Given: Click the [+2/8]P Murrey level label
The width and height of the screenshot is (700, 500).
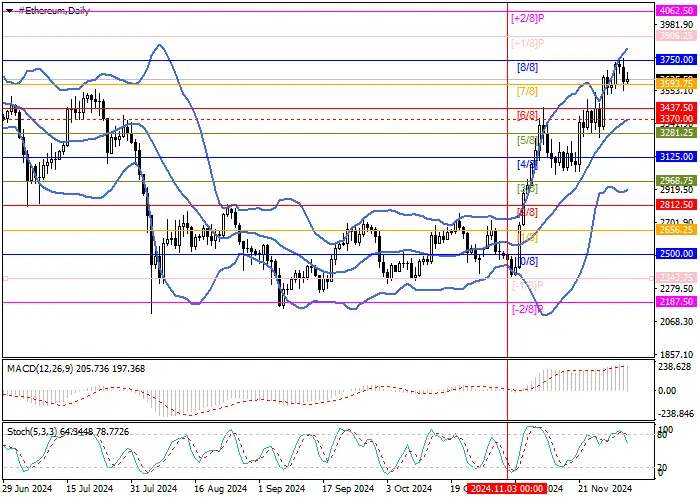Looking at the screenshot, I should click(x=528, y=19).
